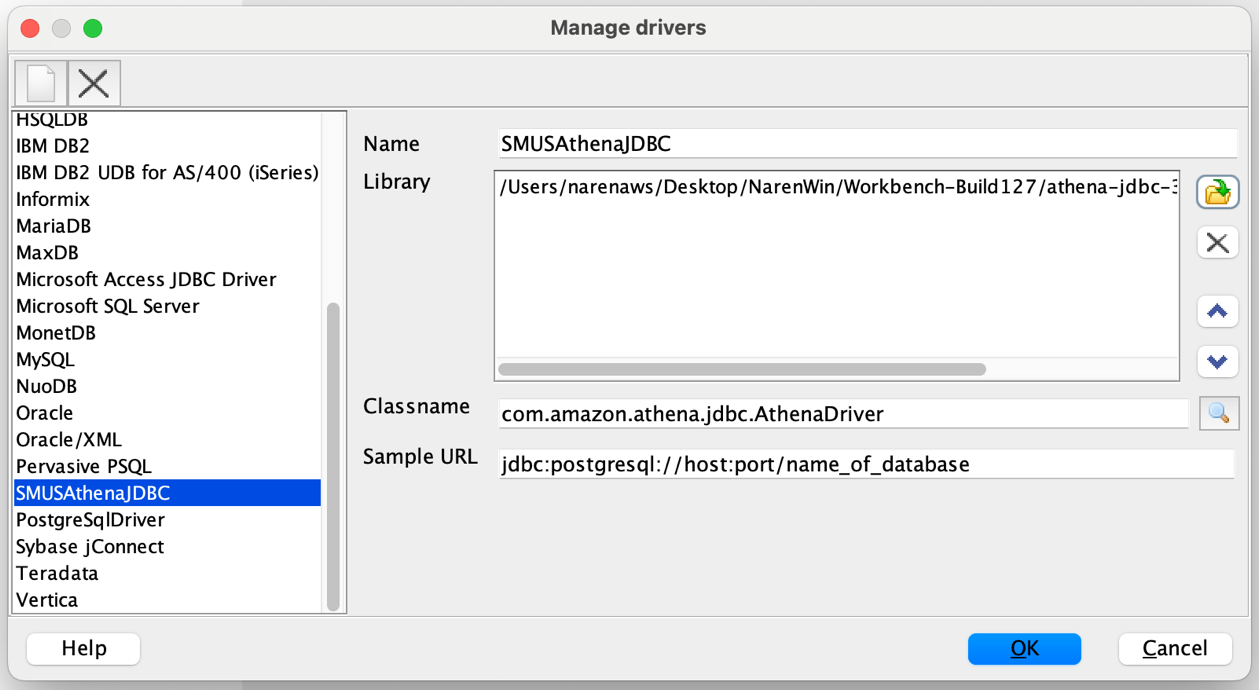Remove the selected library path
The width and height of the screenshot is (1259, 690).
[x=1217, y=242]
